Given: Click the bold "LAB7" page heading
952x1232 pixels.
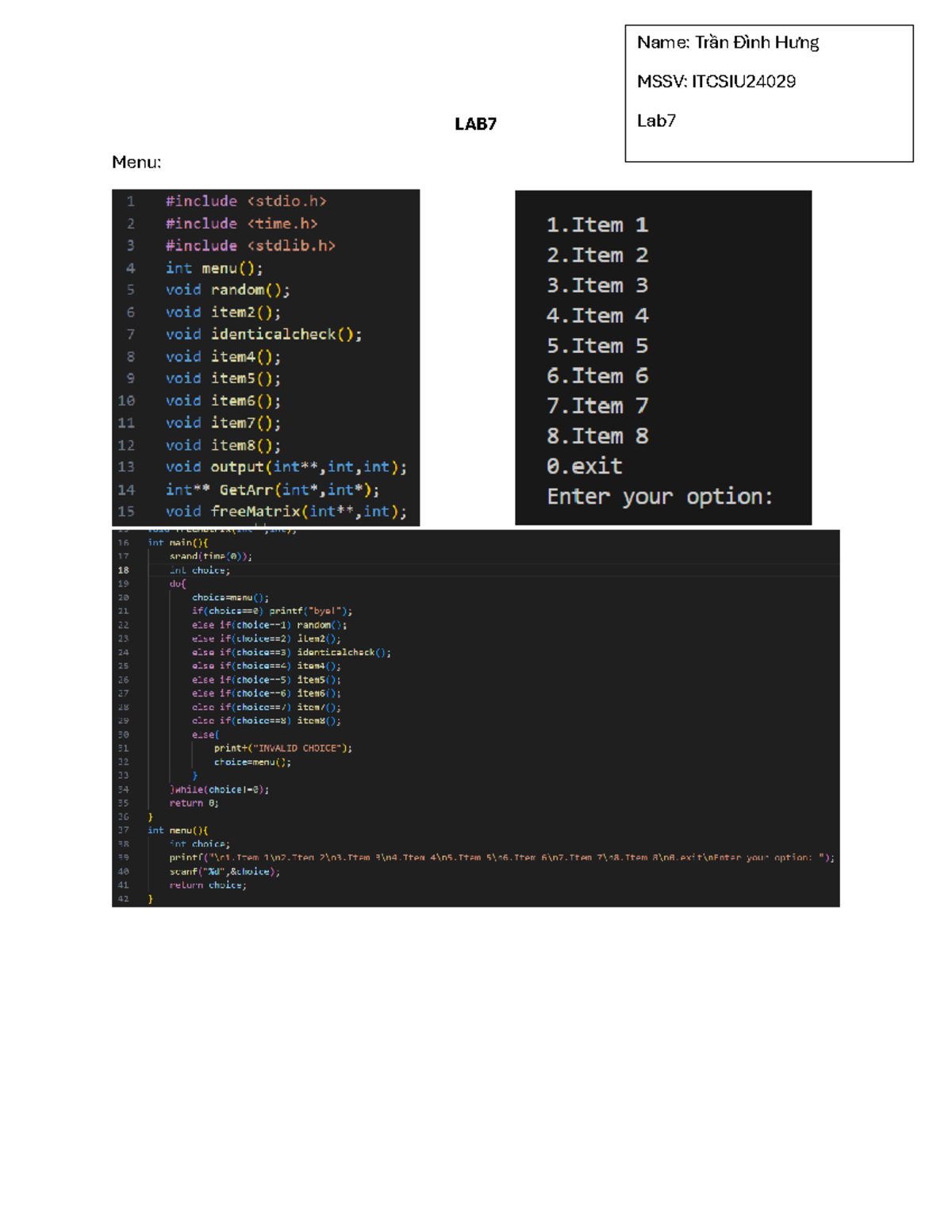Looking at the screenshot, I should 475,124.
